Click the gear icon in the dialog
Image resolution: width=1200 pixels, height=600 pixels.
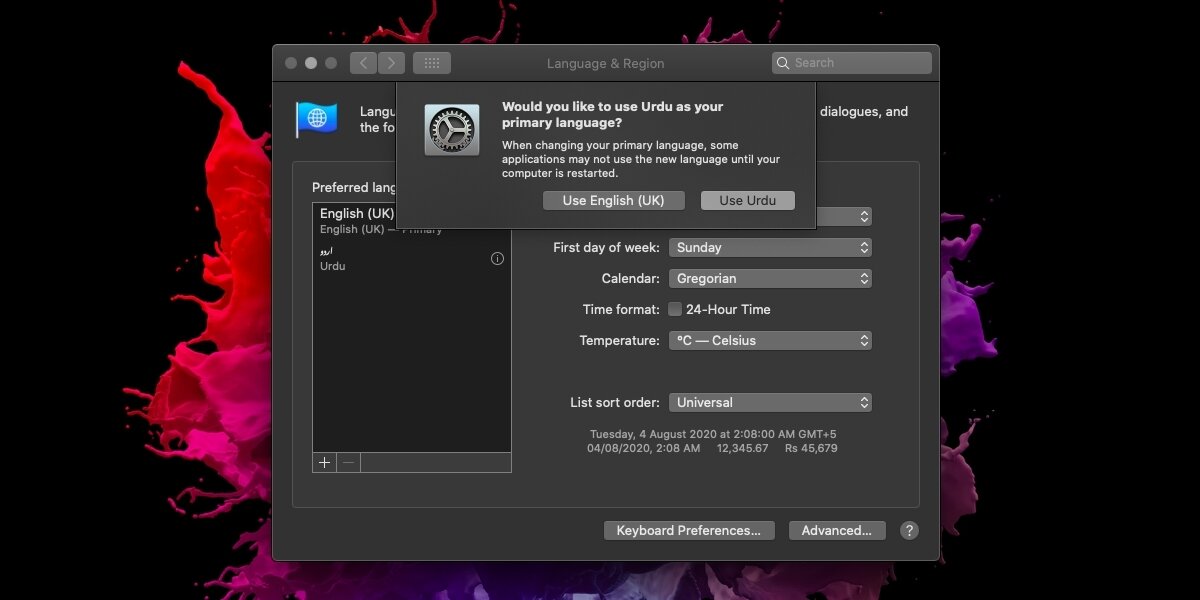pos(451,129)
